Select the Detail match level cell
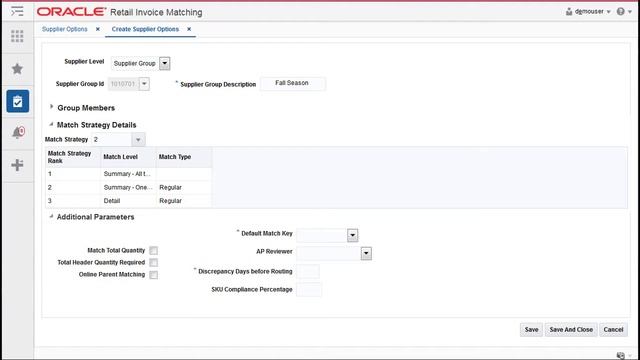 pyautogui.click(x=128, y=201)
